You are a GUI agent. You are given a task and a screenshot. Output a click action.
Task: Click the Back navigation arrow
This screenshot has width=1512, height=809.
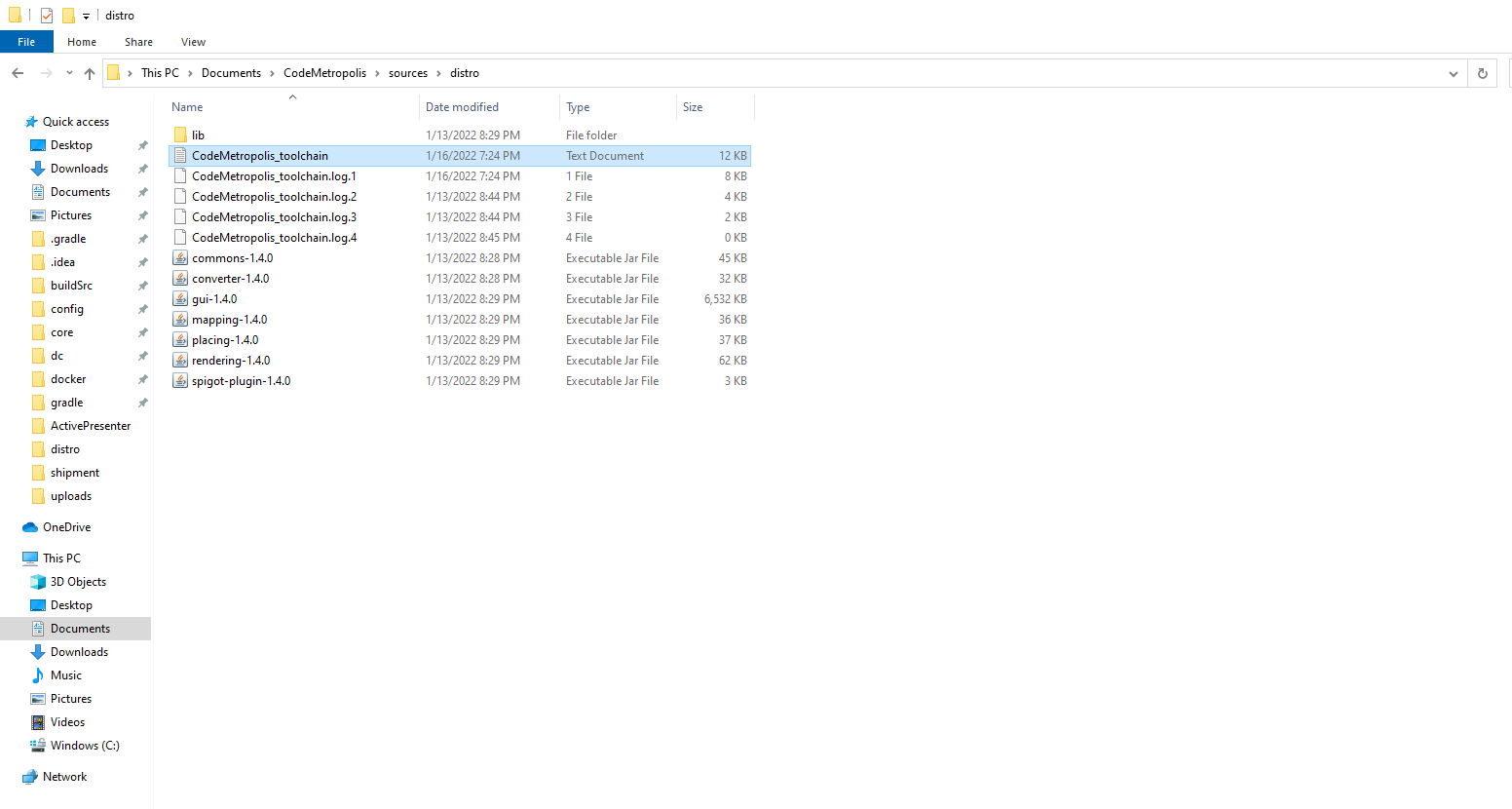(x=17, y=73)
